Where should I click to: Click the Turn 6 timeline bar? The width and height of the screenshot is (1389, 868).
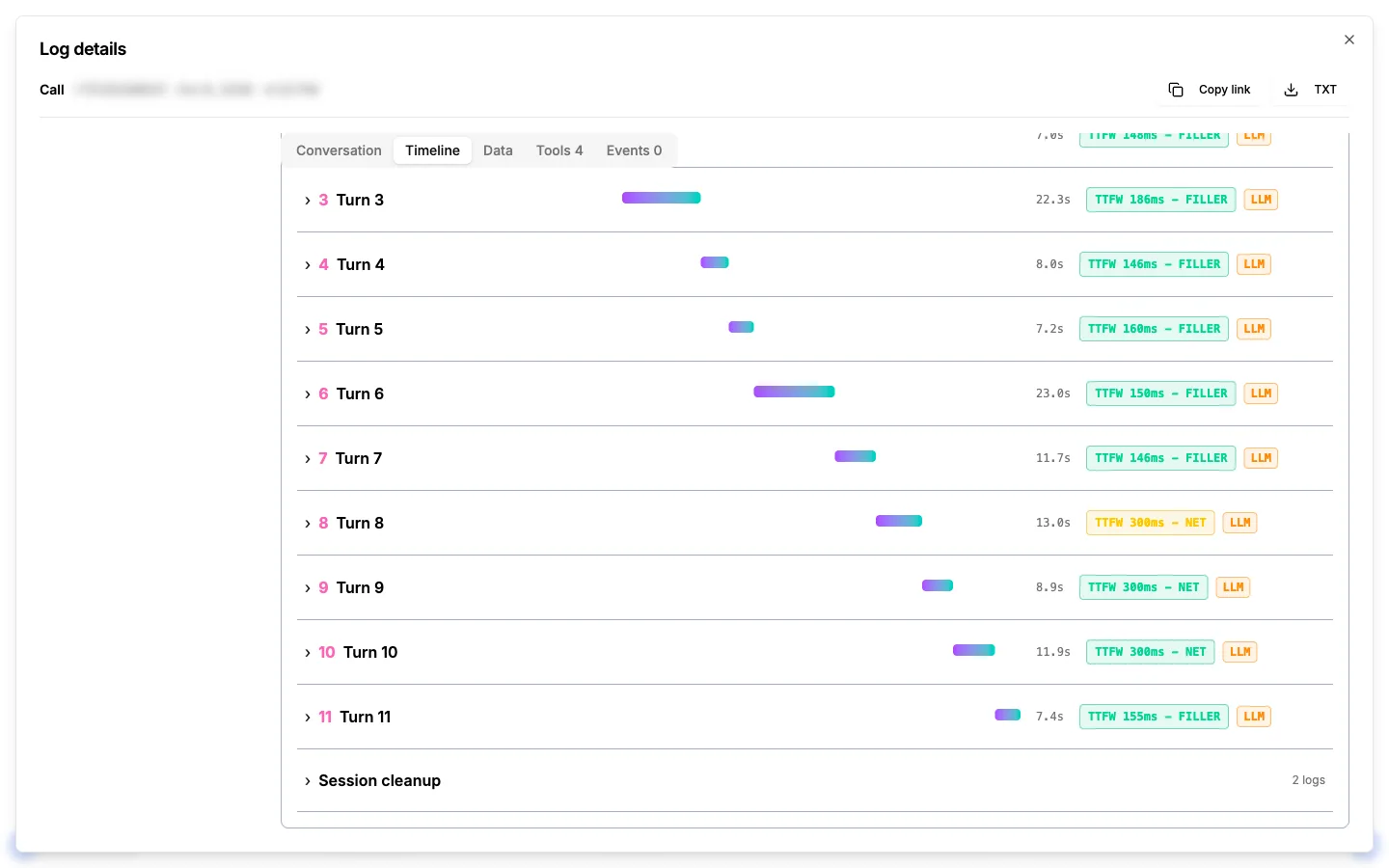(x=794, y=392)
